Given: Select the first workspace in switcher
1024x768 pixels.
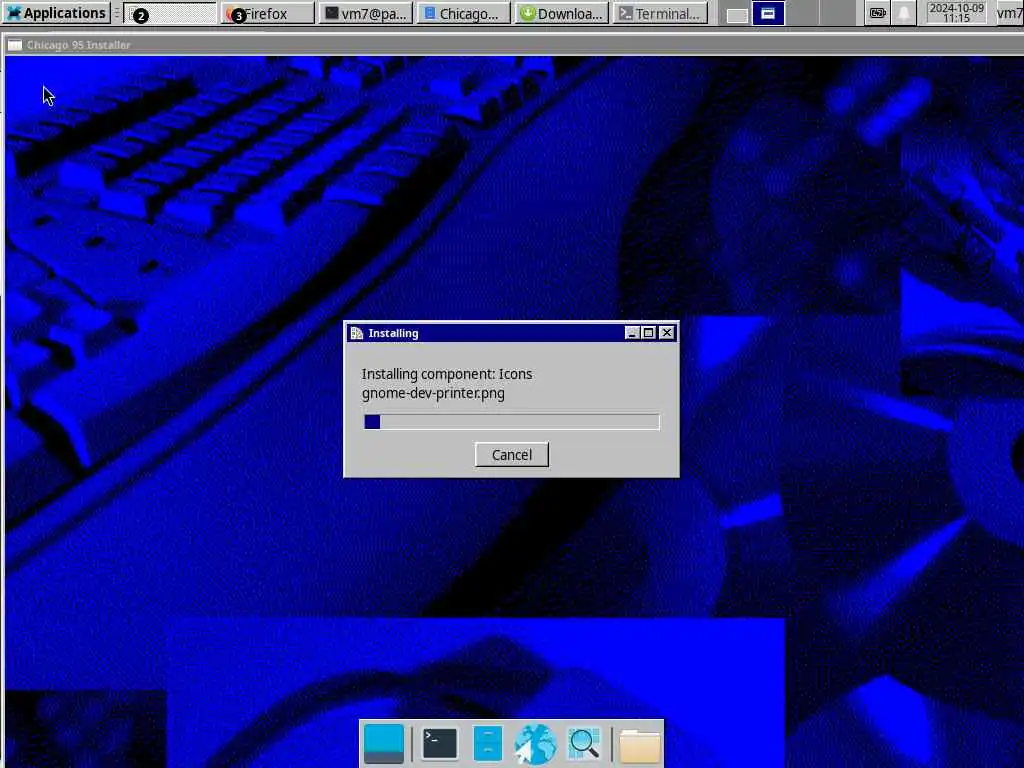Looking at the screenshot, I should coord(737,14).
